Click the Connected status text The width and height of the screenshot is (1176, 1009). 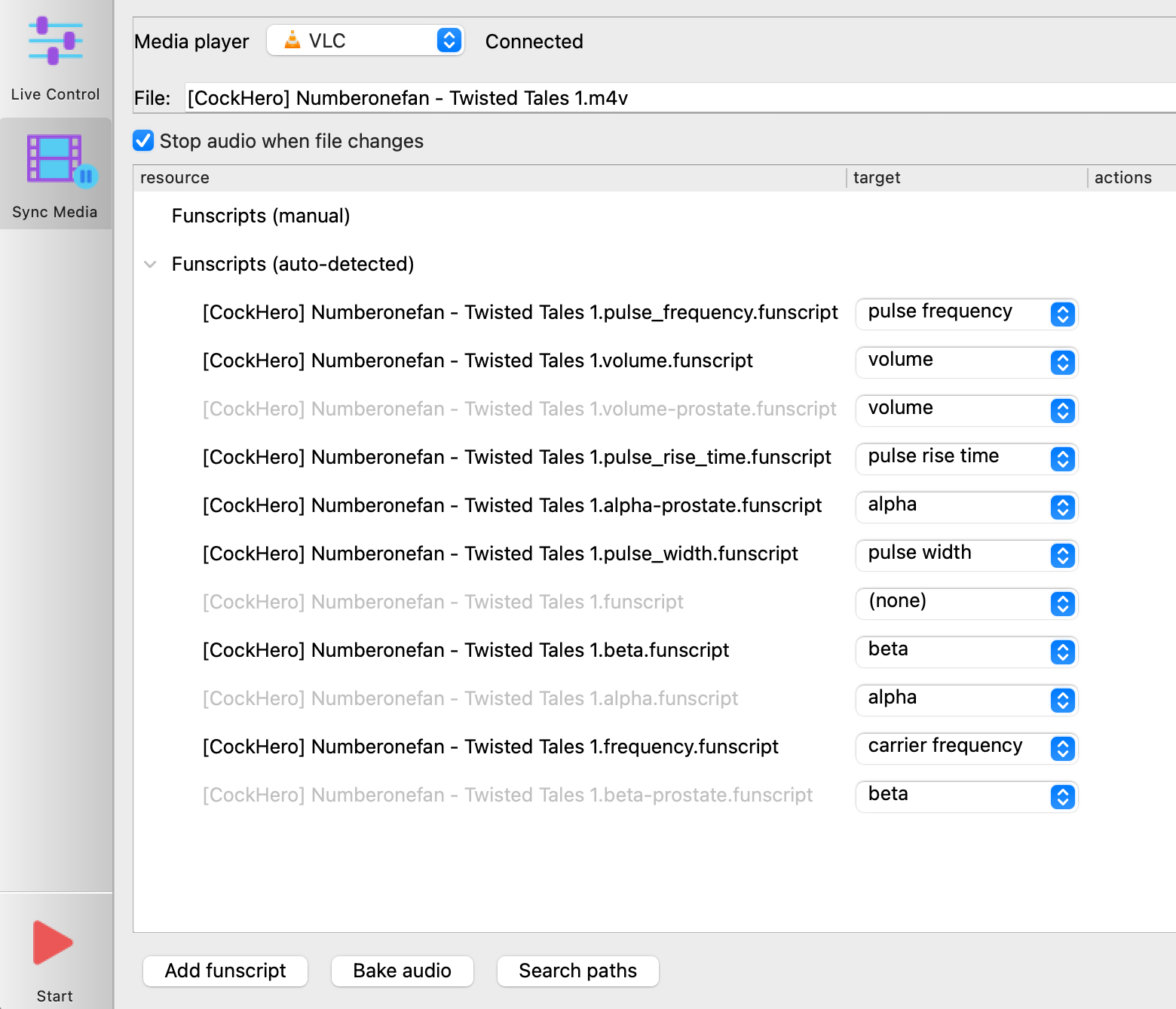pyautogui.click(x=534, y=41)
